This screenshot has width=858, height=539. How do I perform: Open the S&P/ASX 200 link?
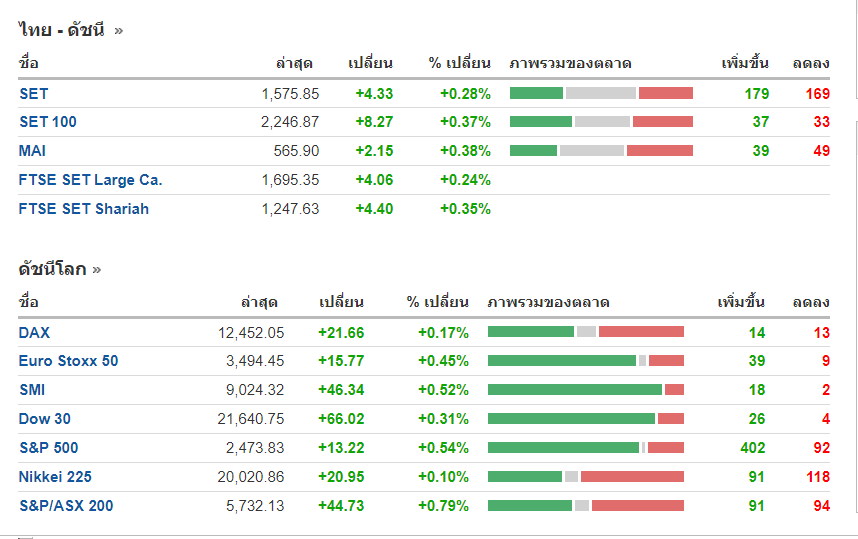[x=66, y=506]
